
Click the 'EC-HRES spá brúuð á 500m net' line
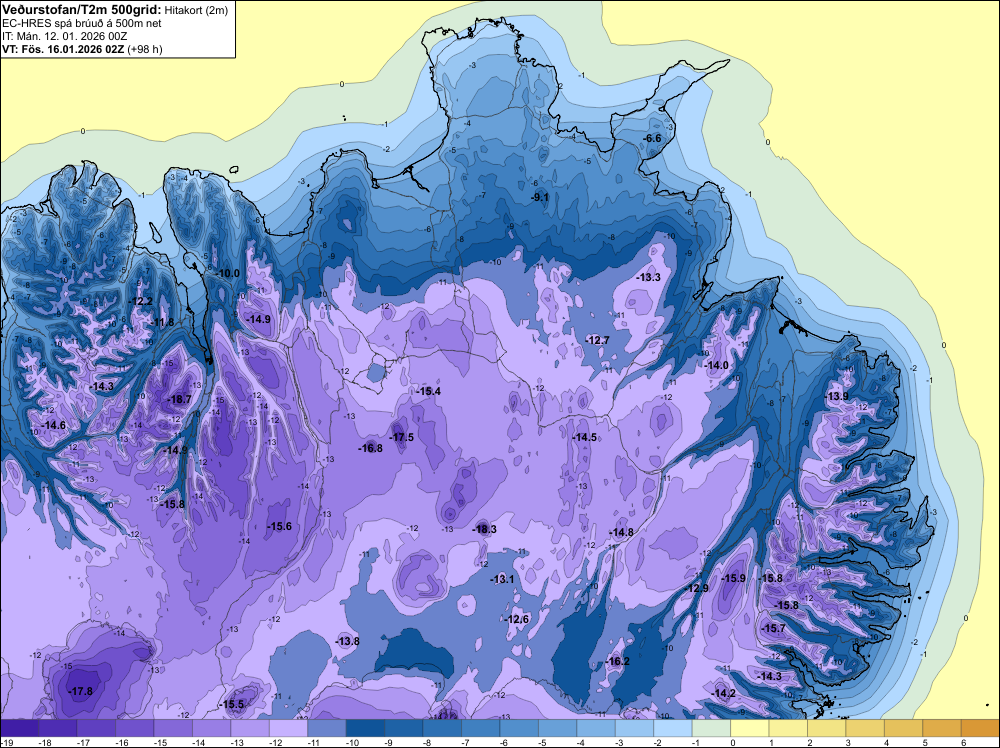pos(81,23)
